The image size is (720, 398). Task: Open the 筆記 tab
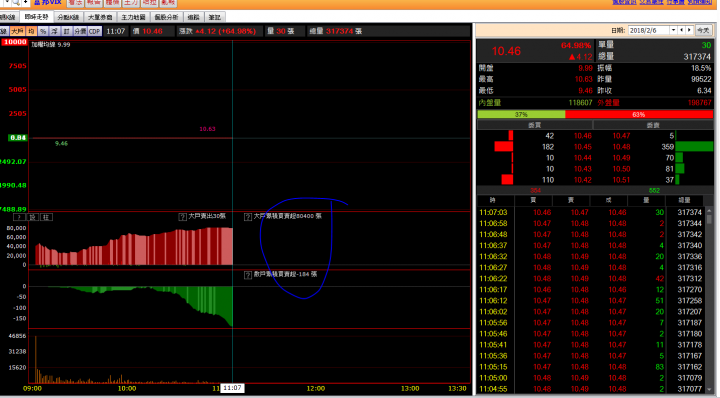pos(214,17)
